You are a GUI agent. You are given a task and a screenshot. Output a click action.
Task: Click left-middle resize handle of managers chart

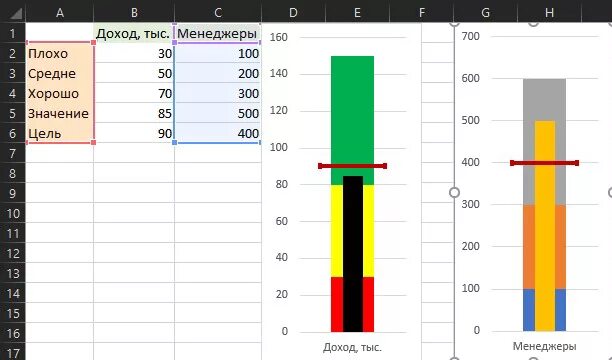click(454, 192)
